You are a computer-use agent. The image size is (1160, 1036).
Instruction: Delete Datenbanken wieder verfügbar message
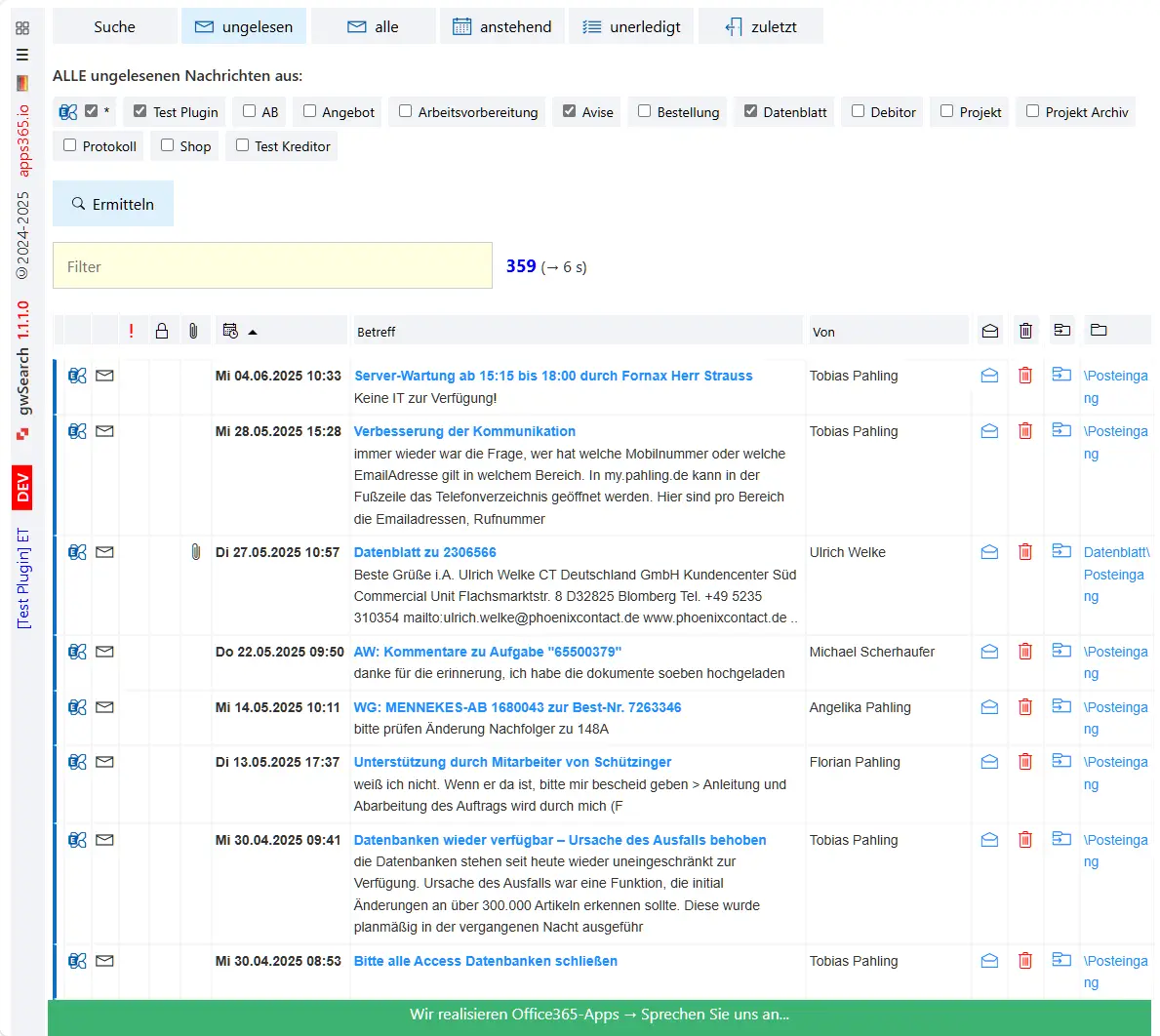click(1024, 839)
